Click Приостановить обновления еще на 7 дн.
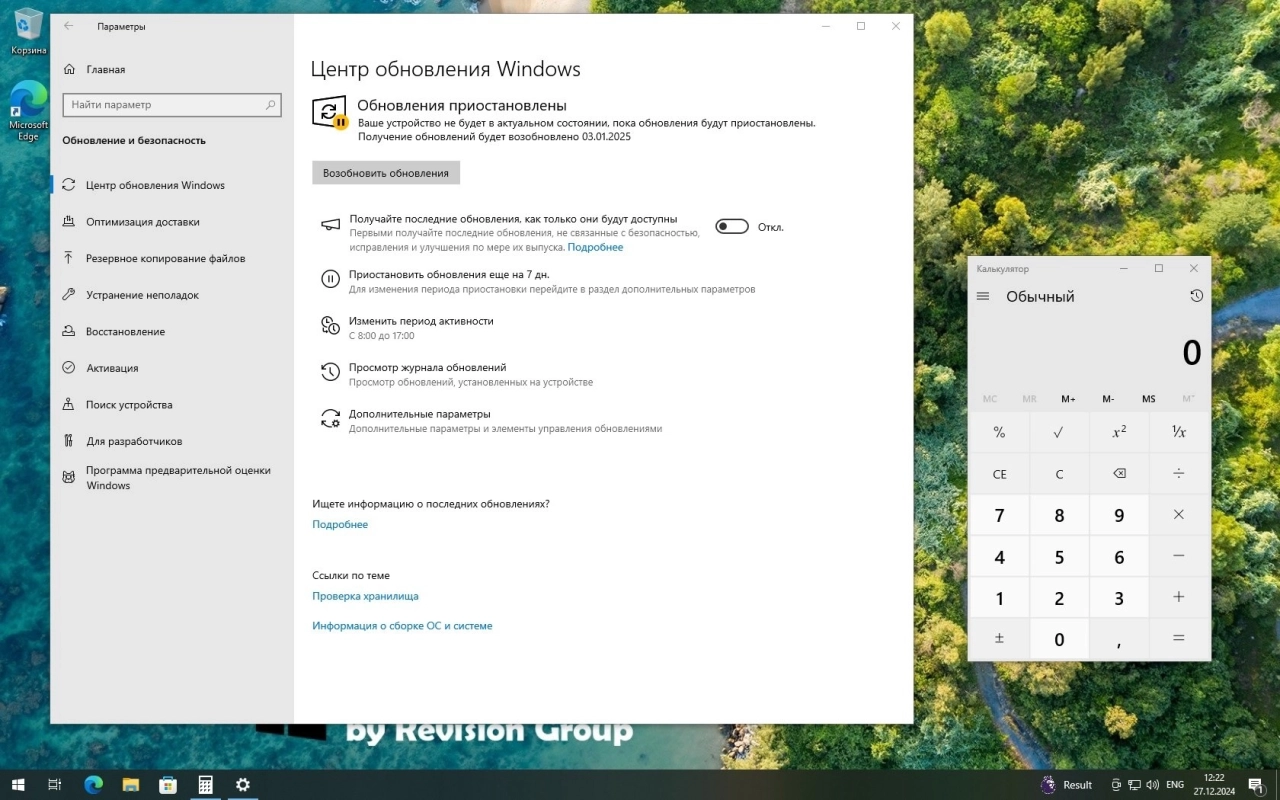Viewport: 1280px width, 800px height. 449,274
